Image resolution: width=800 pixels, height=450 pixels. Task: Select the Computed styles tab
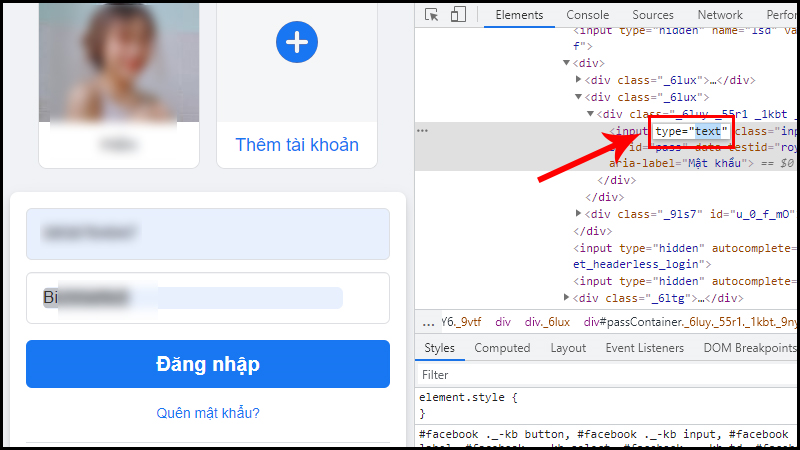pos(502,348)
